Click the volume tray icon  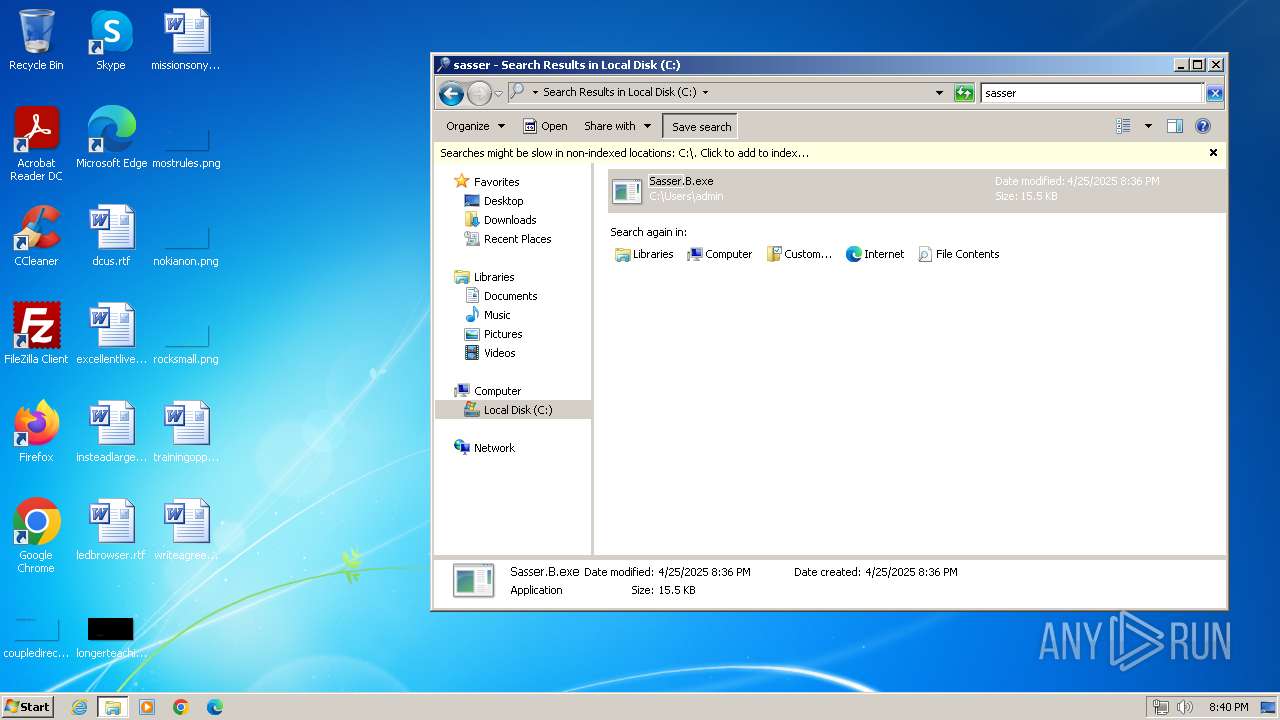[1185, 707]
